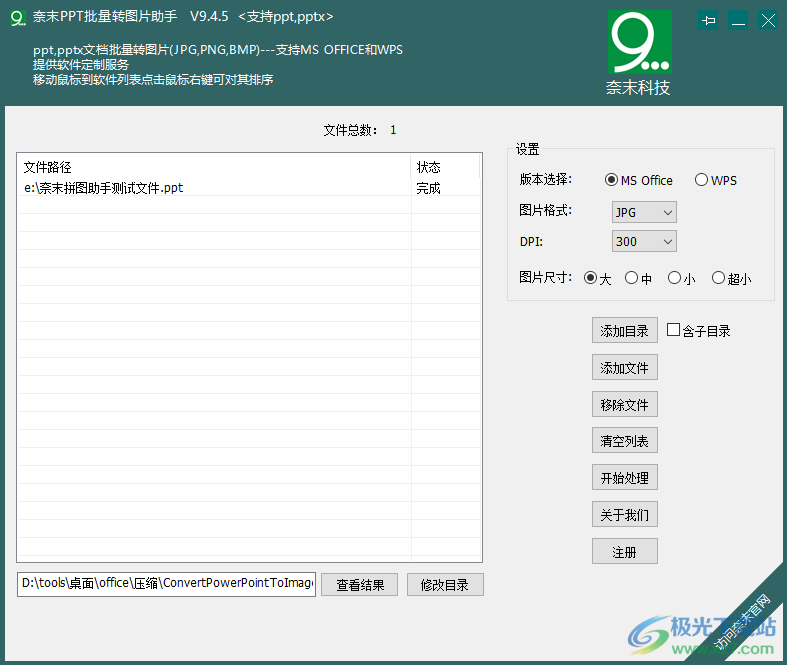Select WPS version option
The image size is (787, 665).
click(x=716, y=180)
